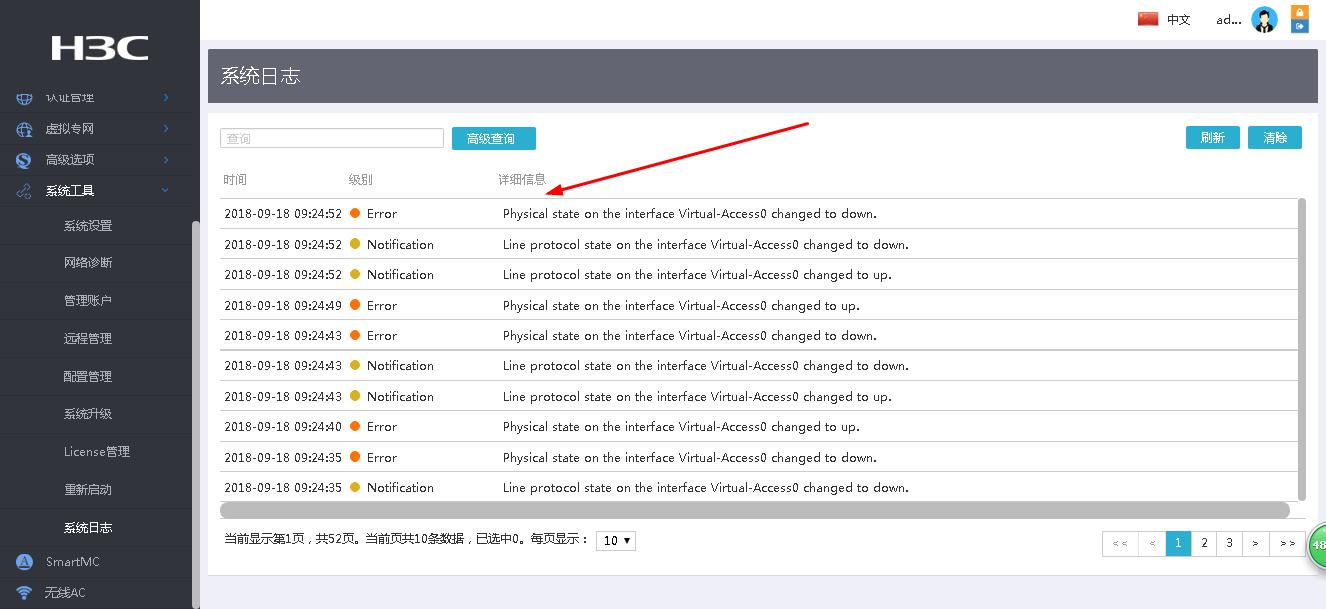1326x609 pixels.
Task: Open 远程管理 in the sidebar
Action: click(x=88, y=339)
